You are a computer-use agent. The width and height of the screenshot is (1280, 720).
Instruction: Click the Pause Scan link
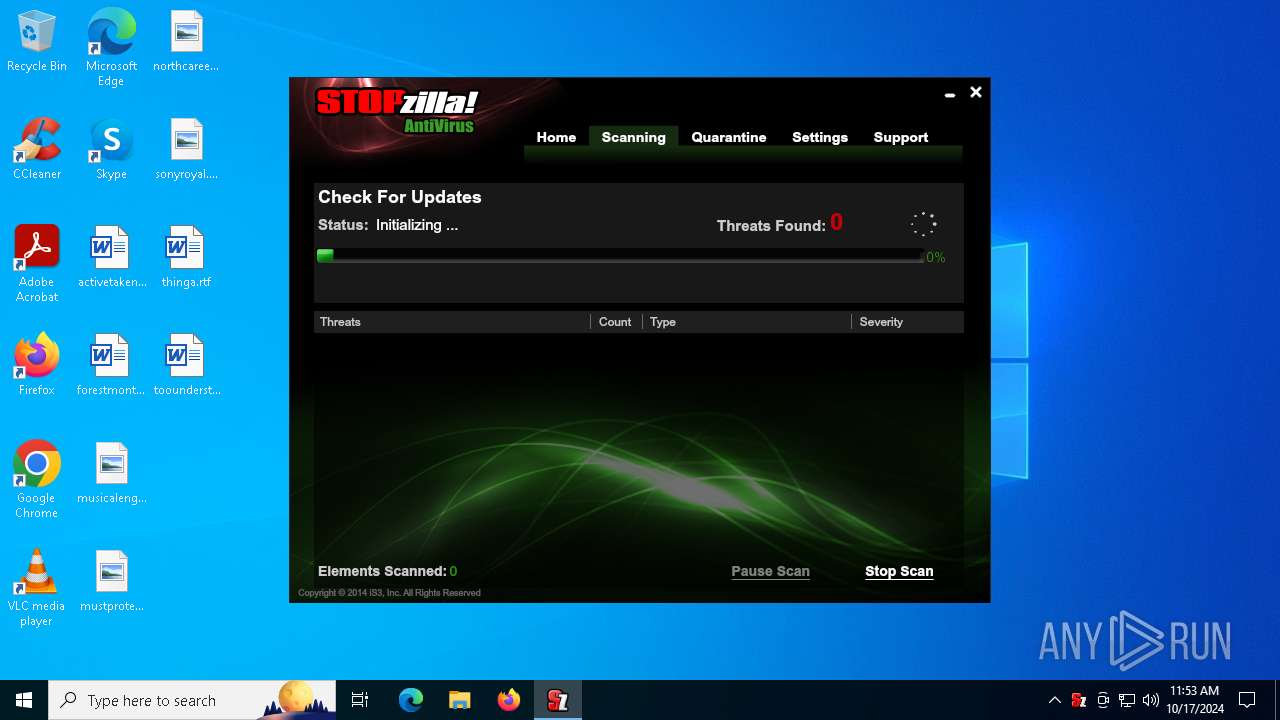click(x=770, y=571)
